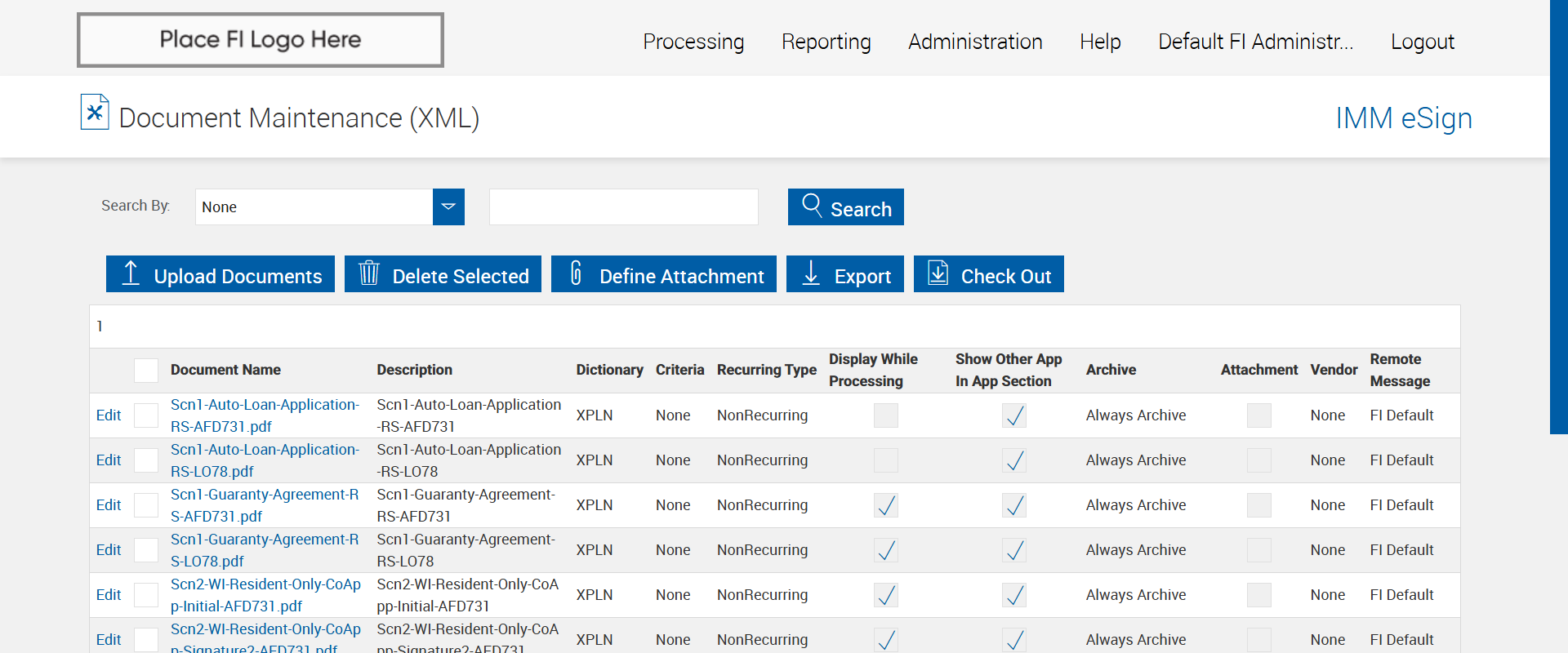Open the Processing menu
The image size is (1568, 653).
point(693,42)
